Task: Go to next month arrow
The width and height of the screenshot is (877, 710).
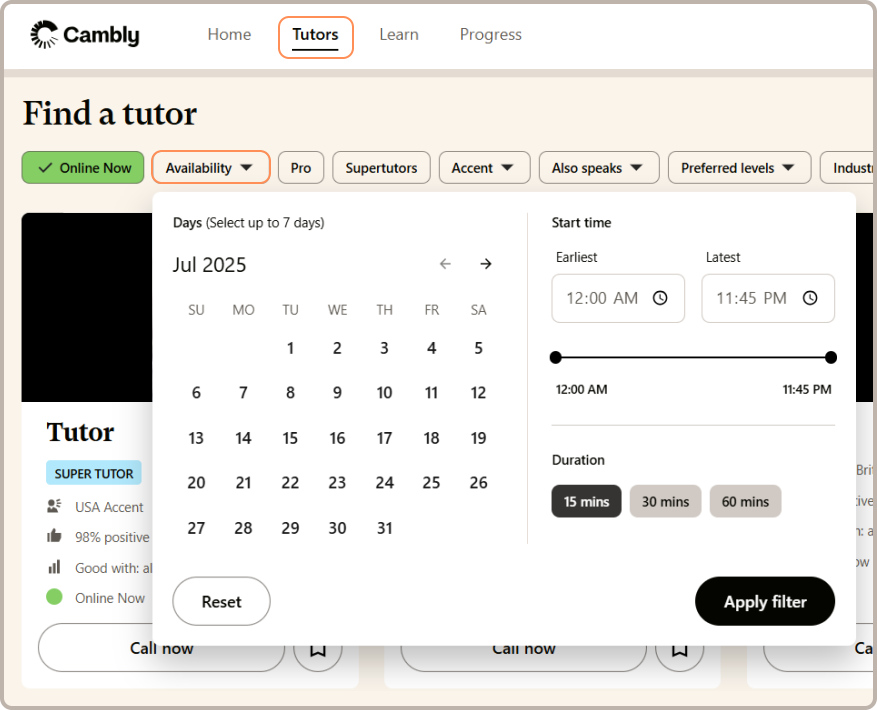Action: pyautogui.click(x=486, y=264)
